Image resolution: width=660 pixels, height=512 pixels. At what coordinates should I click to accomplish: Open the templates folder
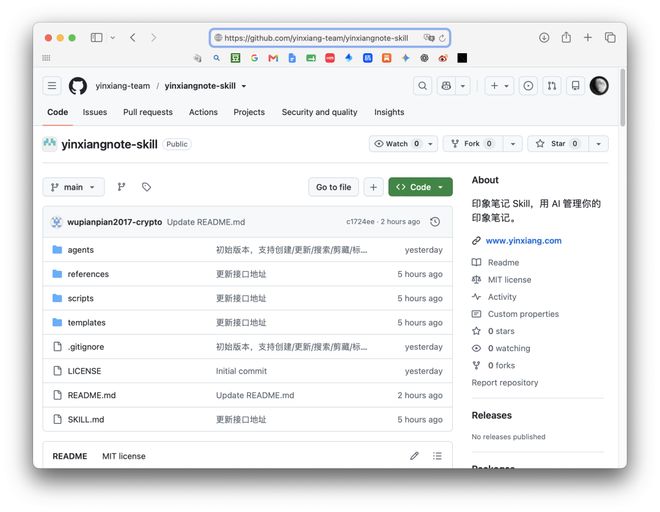86,323
